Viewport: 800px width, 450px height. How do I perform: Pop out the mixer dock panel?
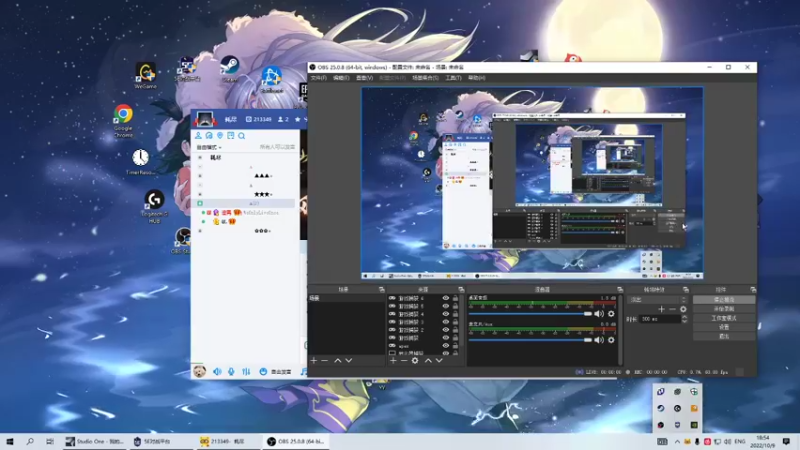tap(620, 290)
